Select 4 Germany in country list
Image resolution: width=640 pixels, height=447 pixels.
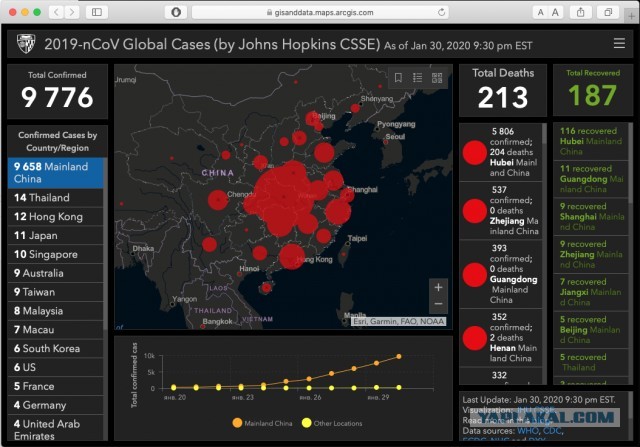pos(56,405)
